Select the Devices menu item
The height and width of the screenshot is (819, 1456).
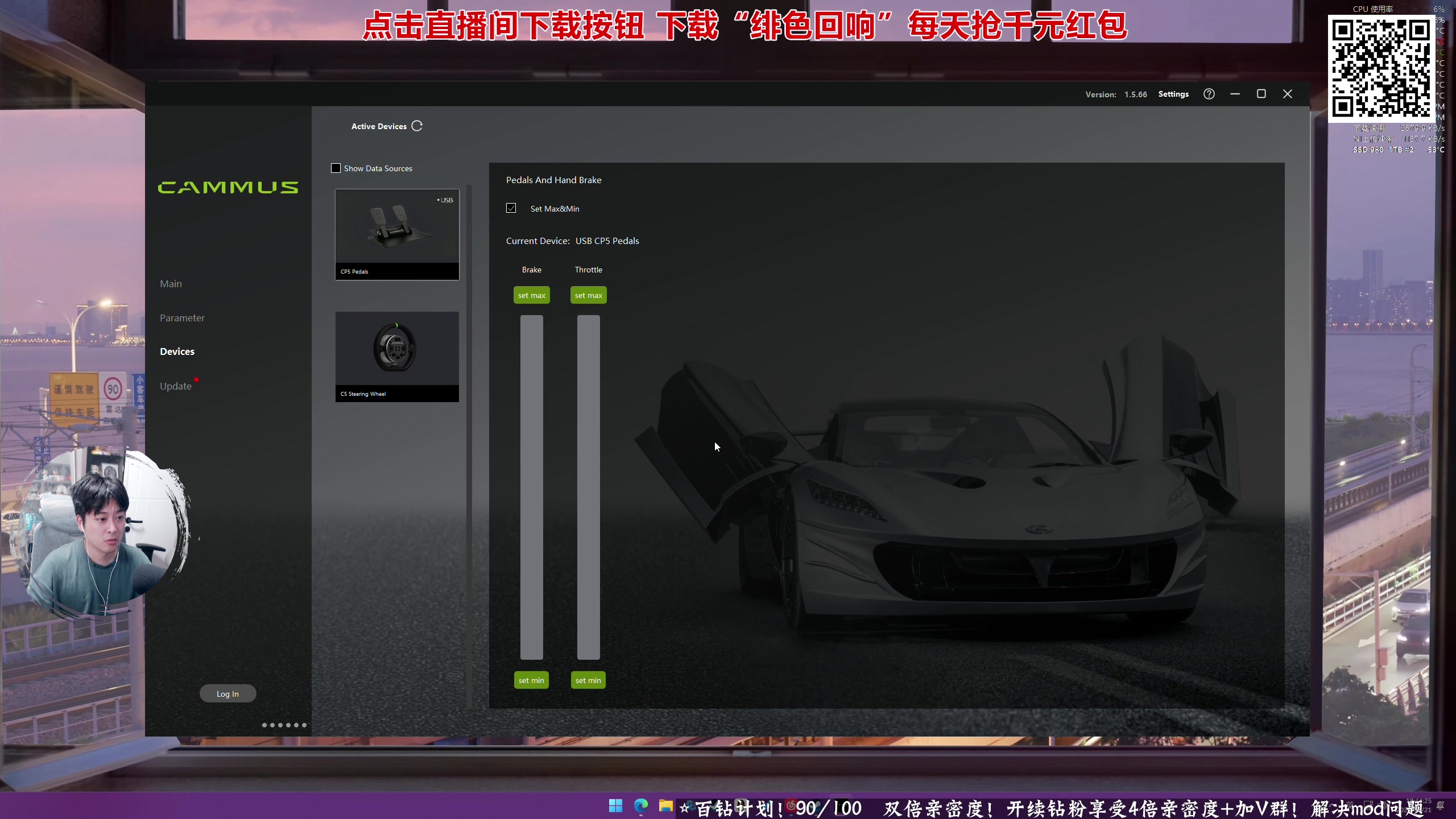click(177, 351)
